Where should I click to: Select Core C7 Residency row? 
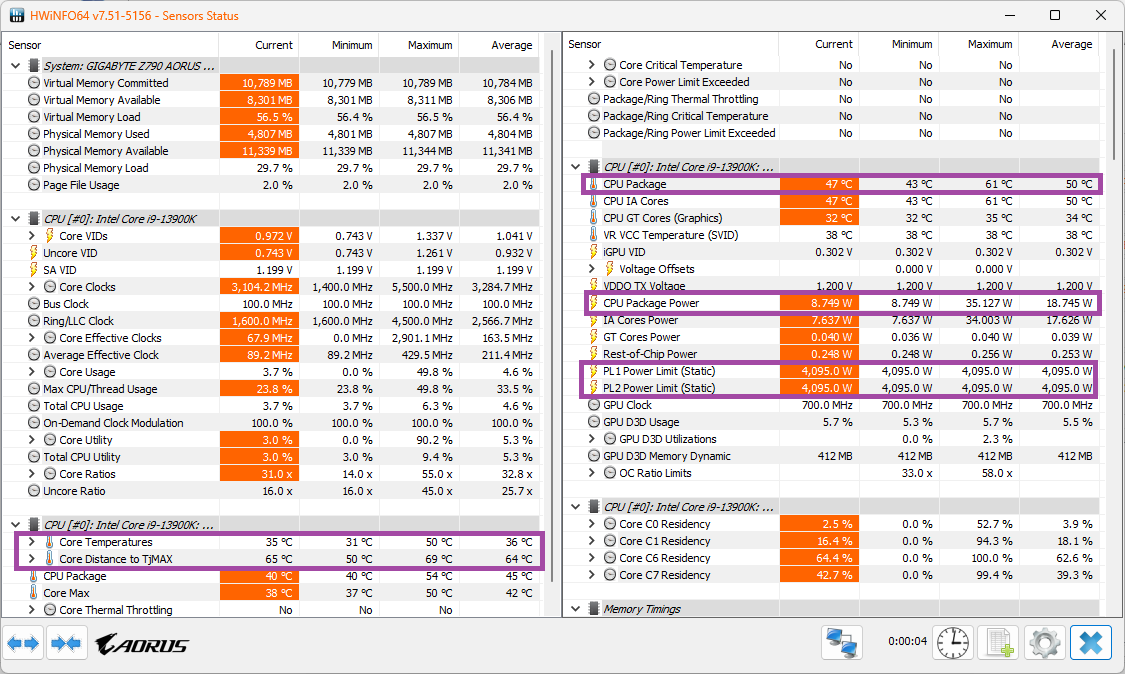pyautogui.click(x=832, y=575)
